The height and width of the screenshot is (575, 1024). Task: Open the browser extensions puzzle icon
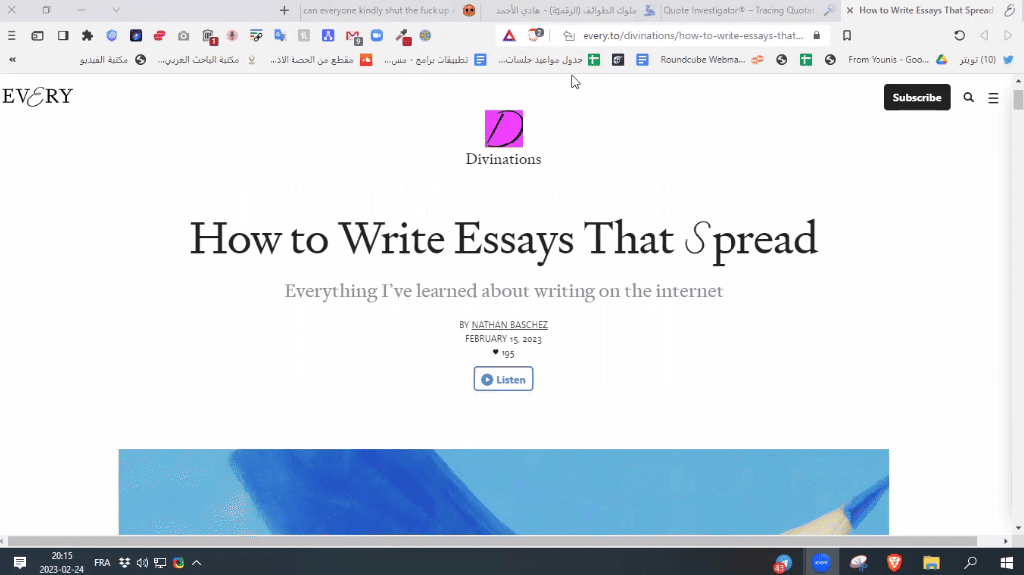tap(87, 35)
